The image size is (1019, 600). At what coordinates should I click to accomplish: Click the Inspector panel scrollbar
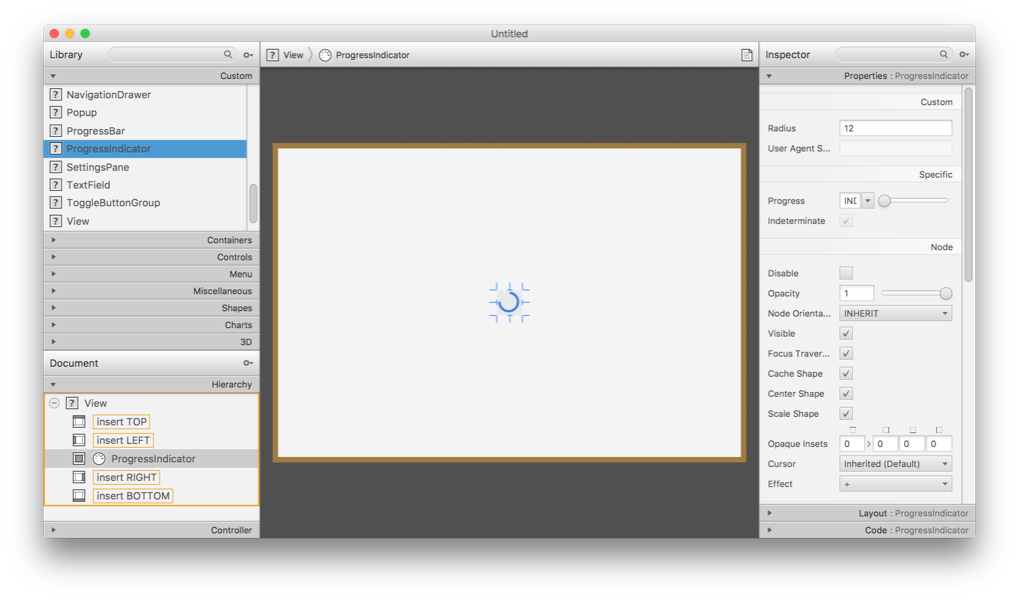(x=968, y=185)
